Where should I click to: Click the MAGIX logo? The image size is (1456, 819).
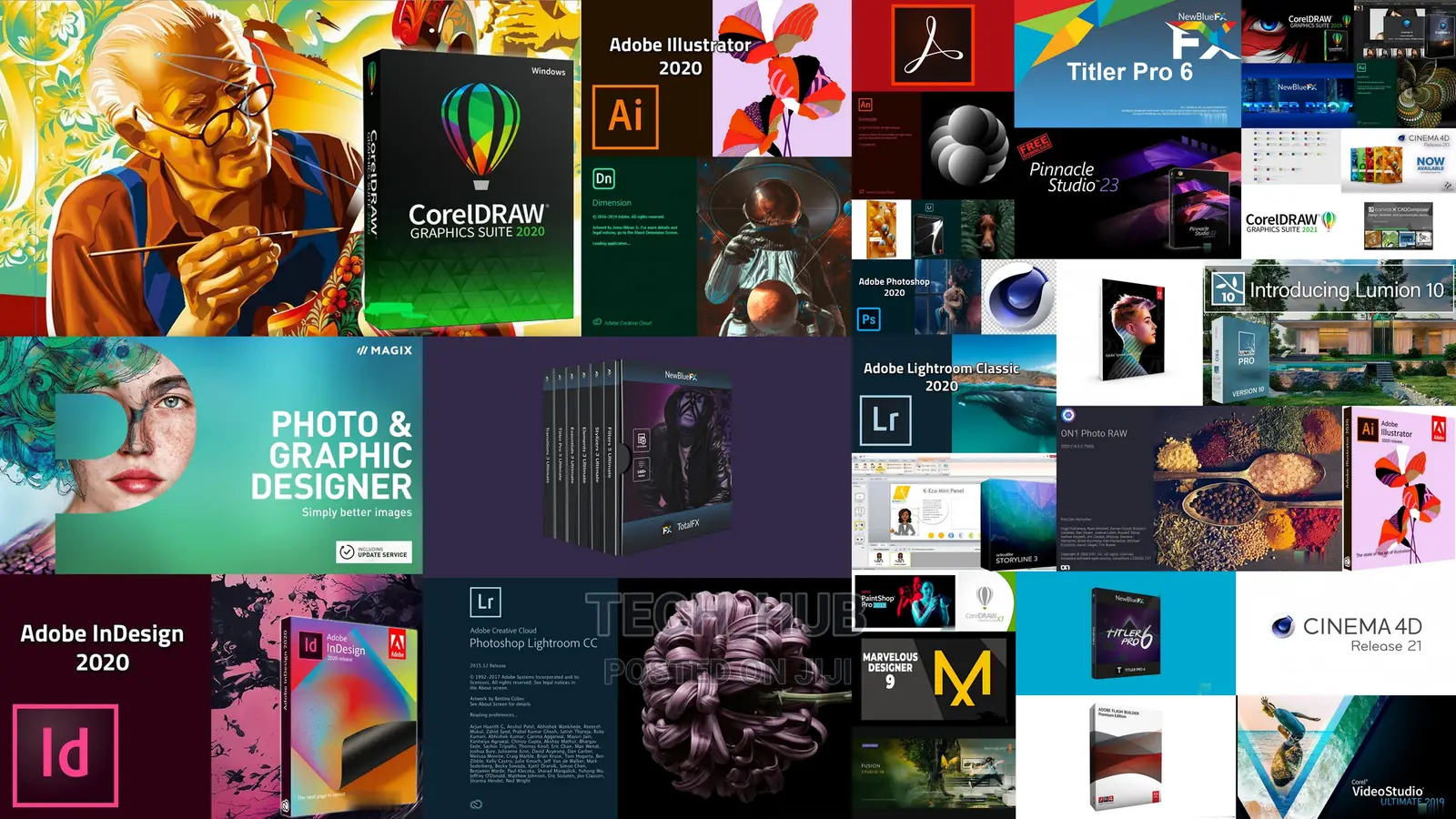(x=384, y=350)
